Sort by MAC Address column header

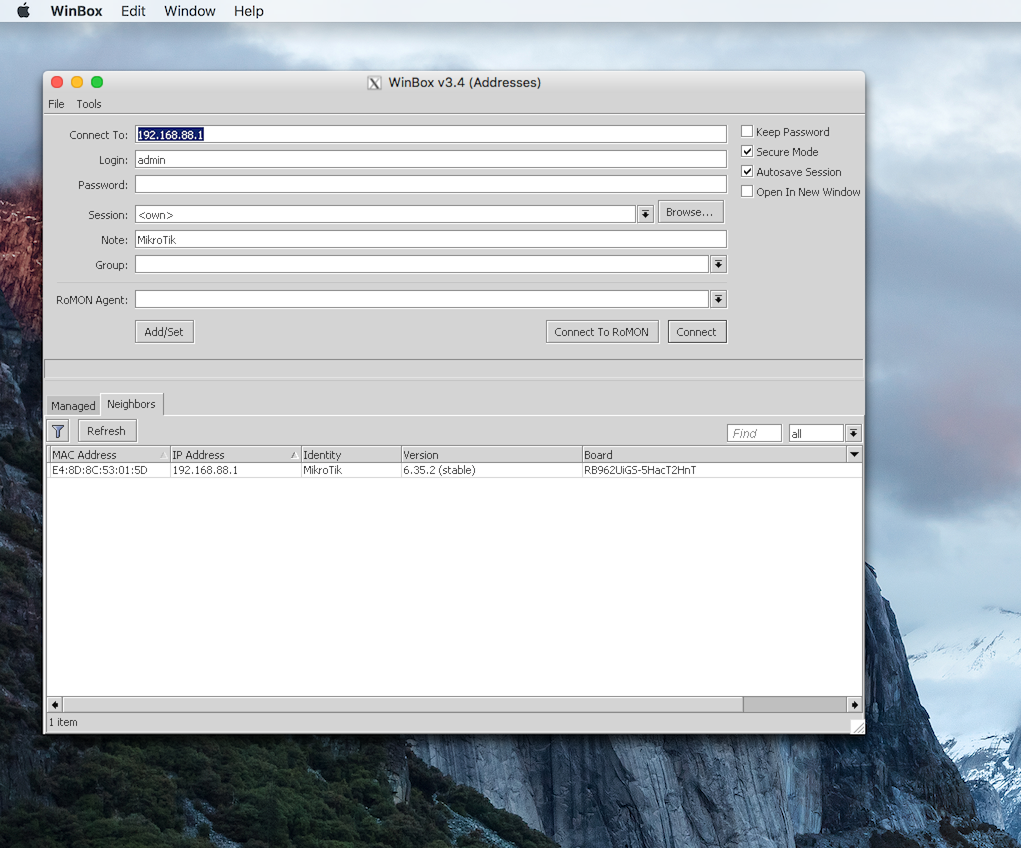[109, 455]
